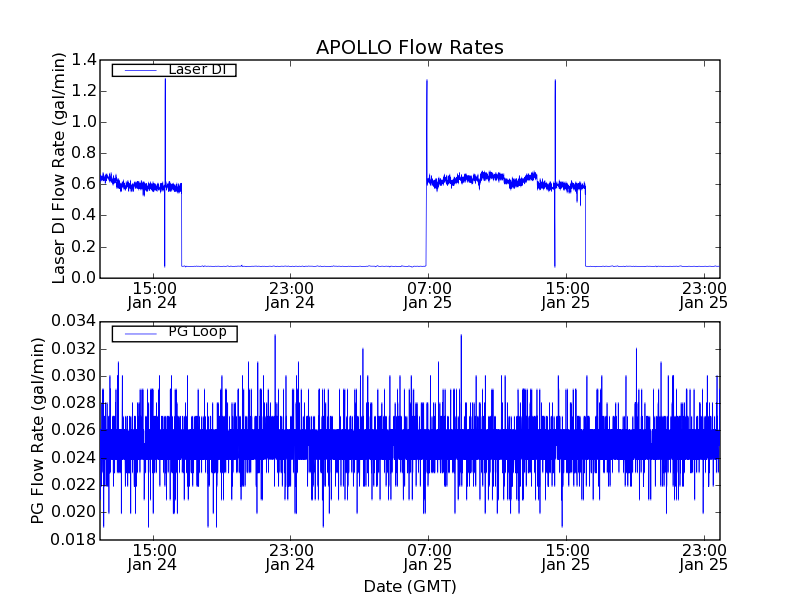Select the Laser DI legend entry

coord(195,70)
